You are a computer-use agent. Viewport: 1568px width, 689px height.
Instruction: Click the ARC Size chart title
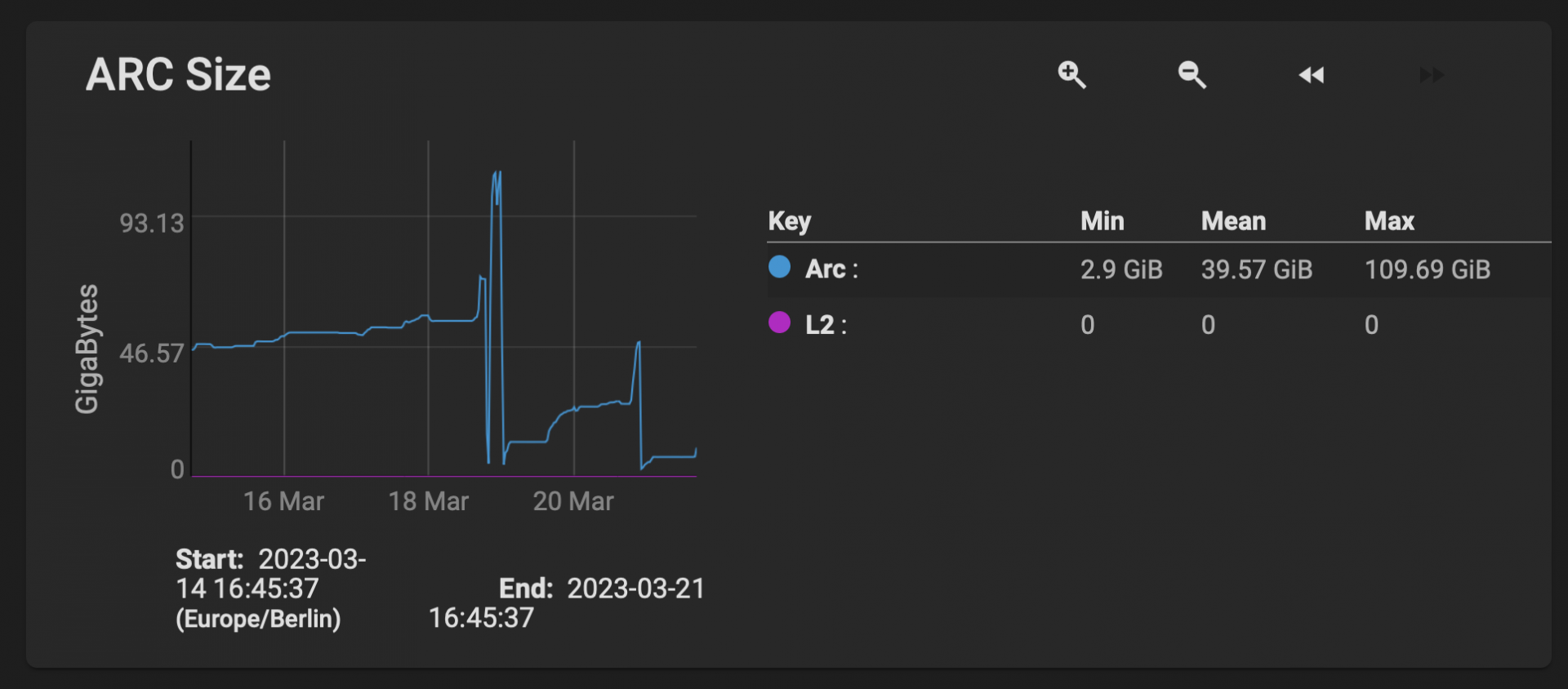pos(178,75)
